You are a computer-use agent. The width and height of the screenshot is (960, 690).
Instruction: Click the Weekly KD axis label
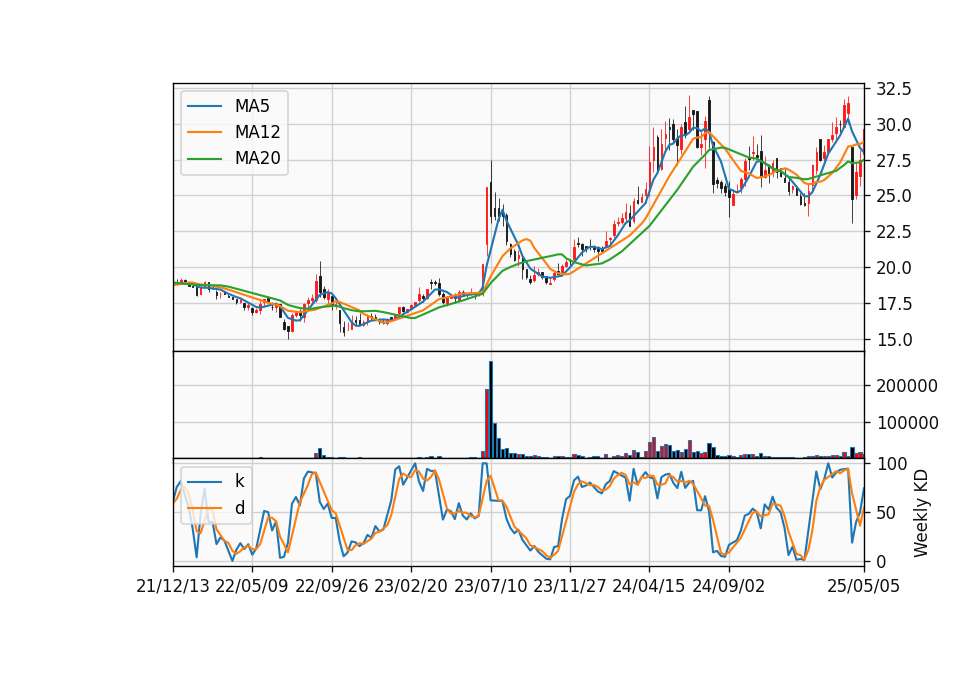click(x=921, y=513)
